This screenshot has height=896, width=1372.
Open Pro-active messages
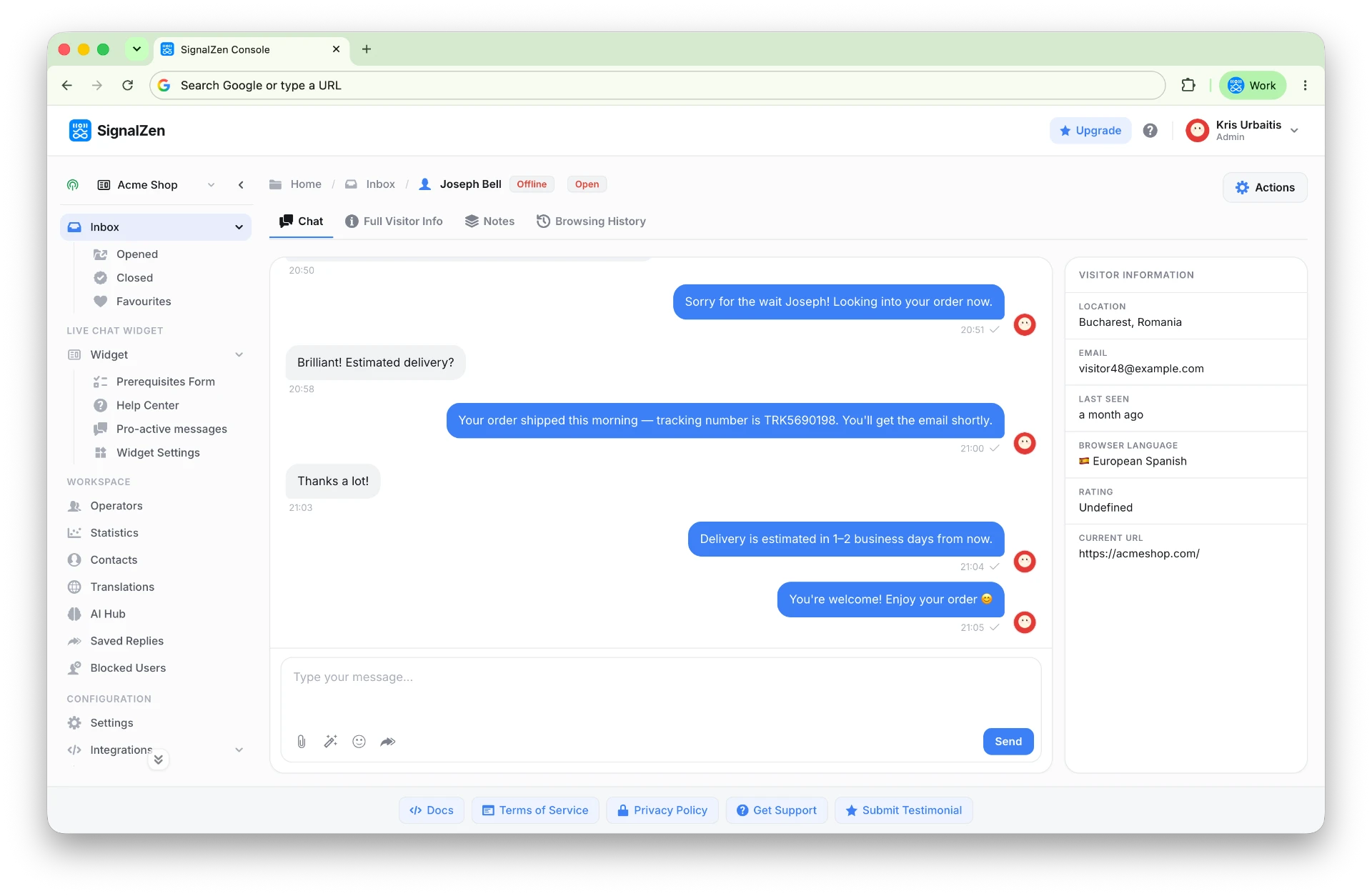171,429
